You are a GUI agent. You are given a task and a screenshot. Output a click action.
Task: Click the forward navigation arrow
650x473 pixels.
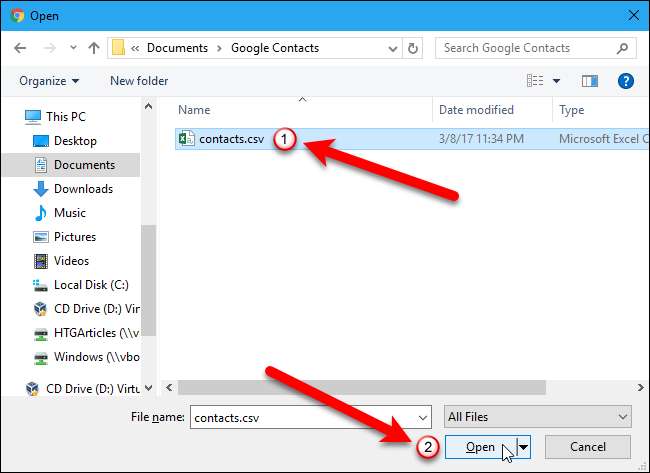click(x=49, y=48)
